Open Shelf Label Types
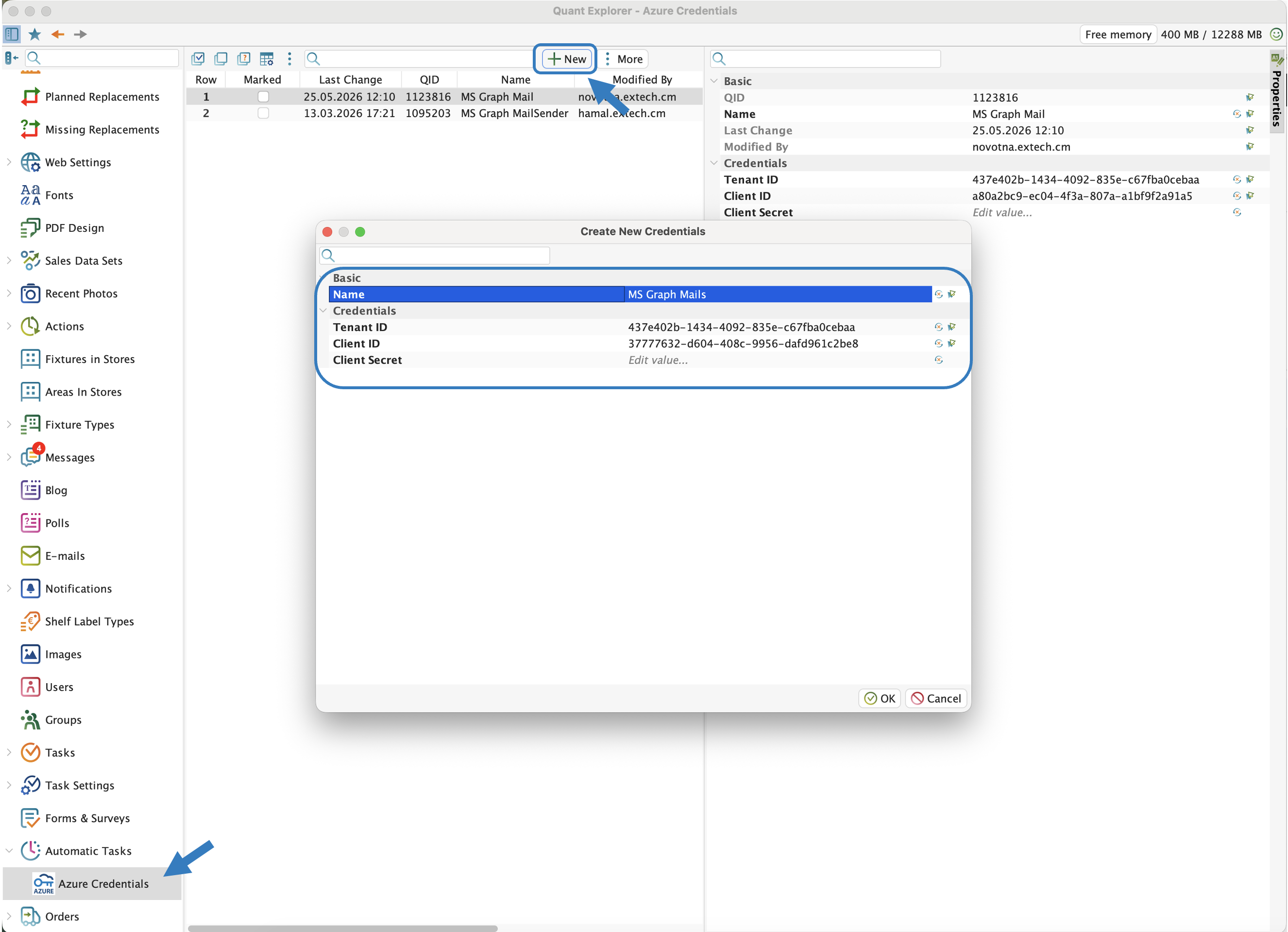 [x=77, y=621]
